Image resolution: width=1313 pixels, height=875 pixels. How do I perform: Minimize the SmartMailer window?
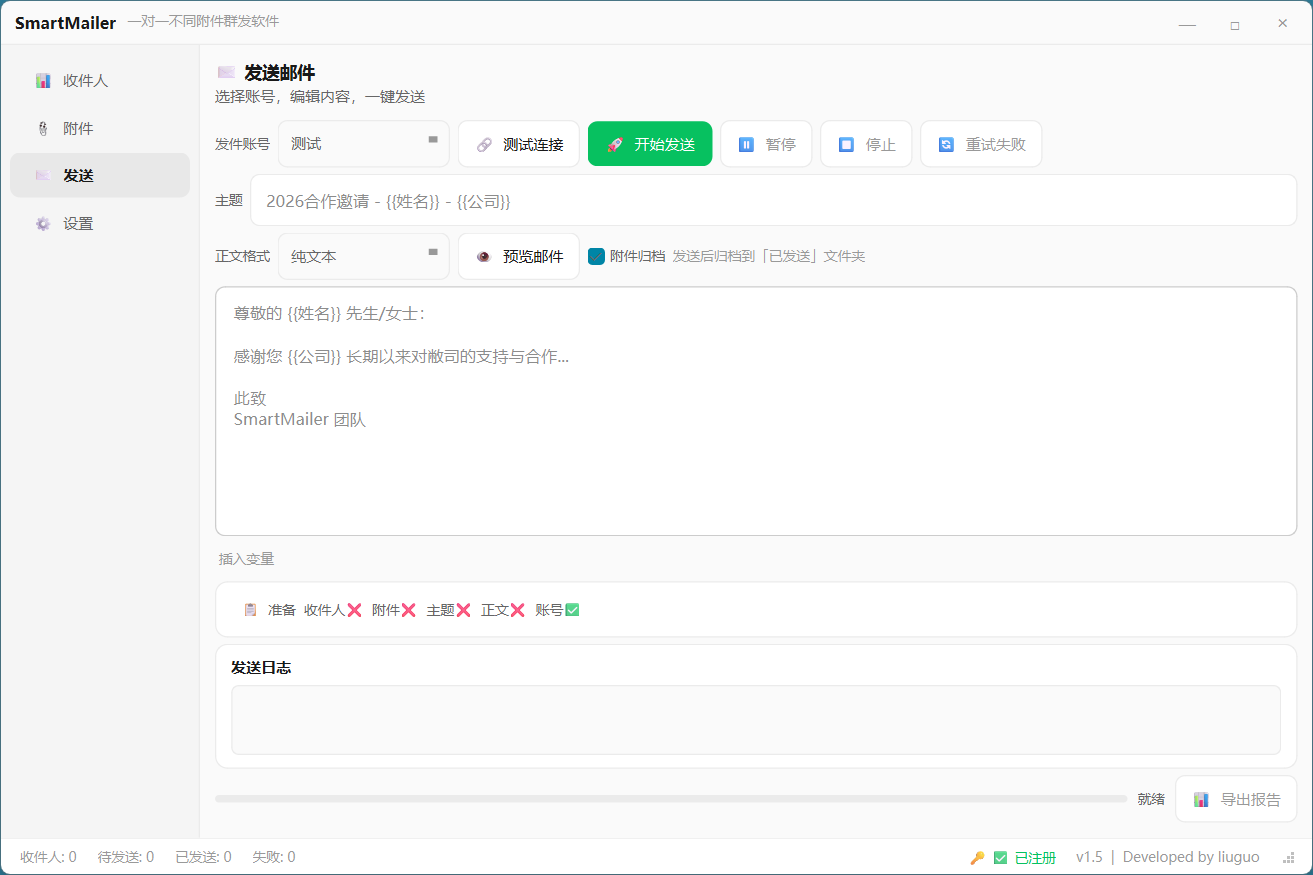coord(1187,24)
